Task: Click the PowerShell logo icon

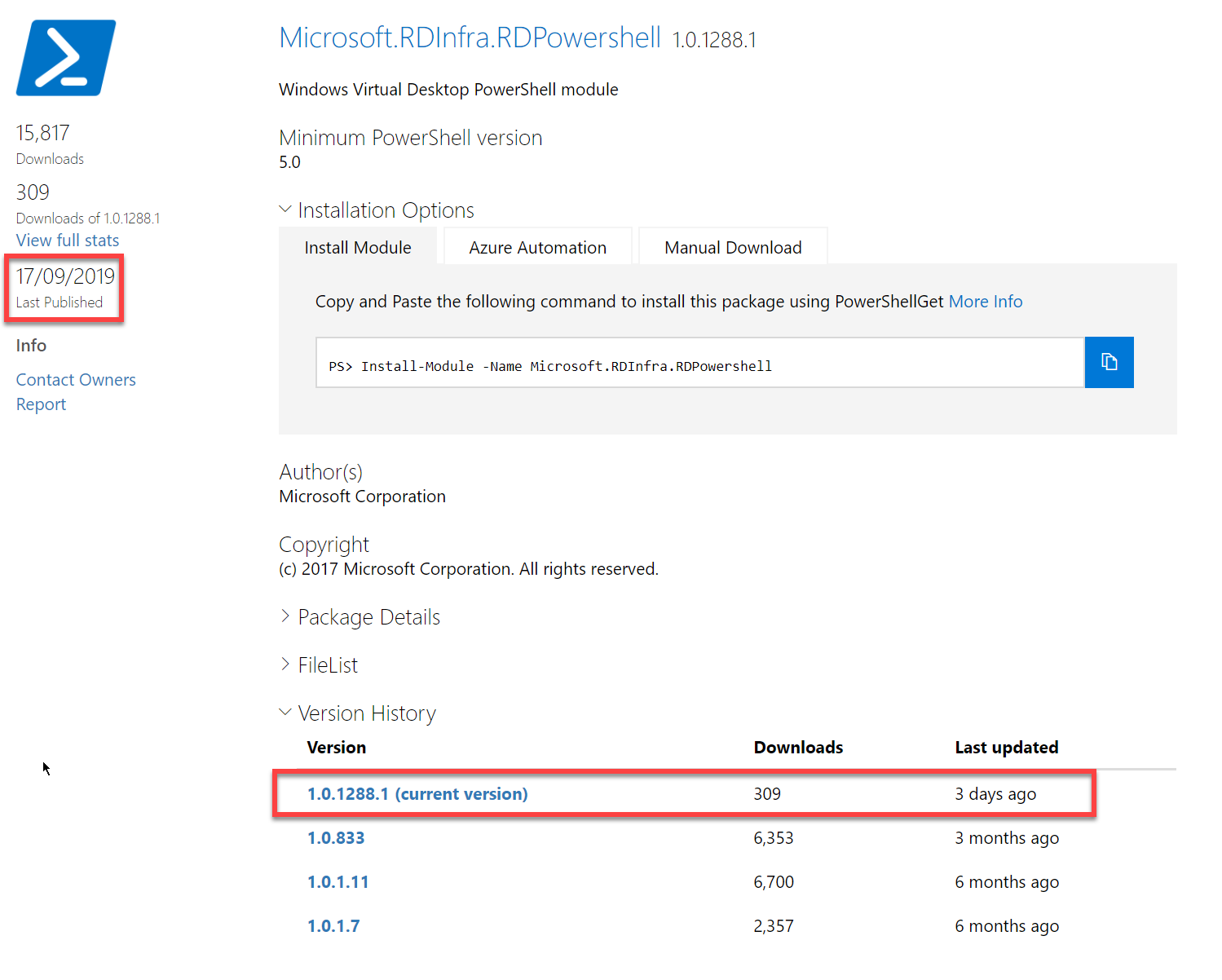Action: [x=66, y=58]
